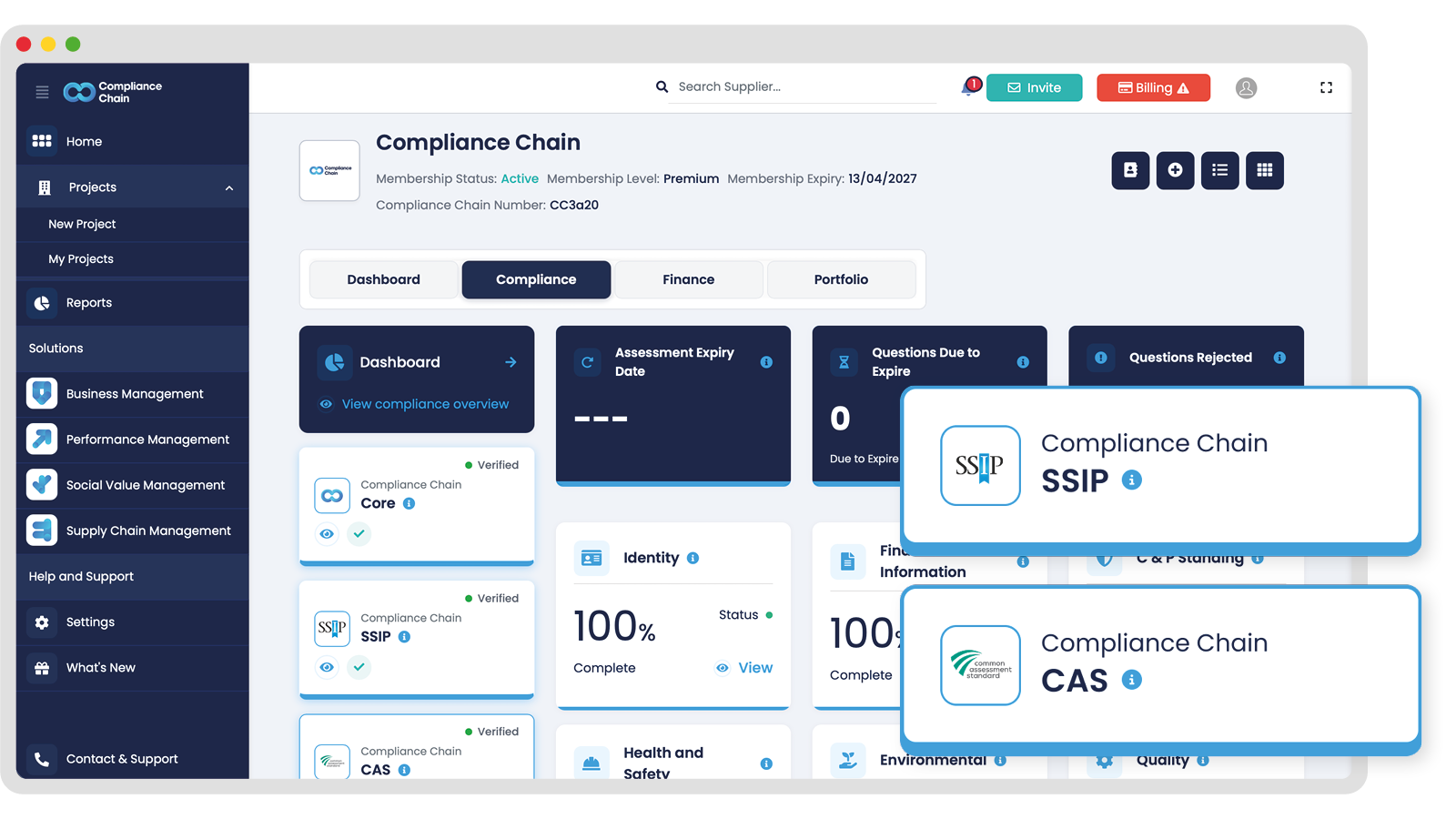Click the Invite button
Image resolution: width=1456 pixels, height=819 pixels.
(x=1035, y=87)
